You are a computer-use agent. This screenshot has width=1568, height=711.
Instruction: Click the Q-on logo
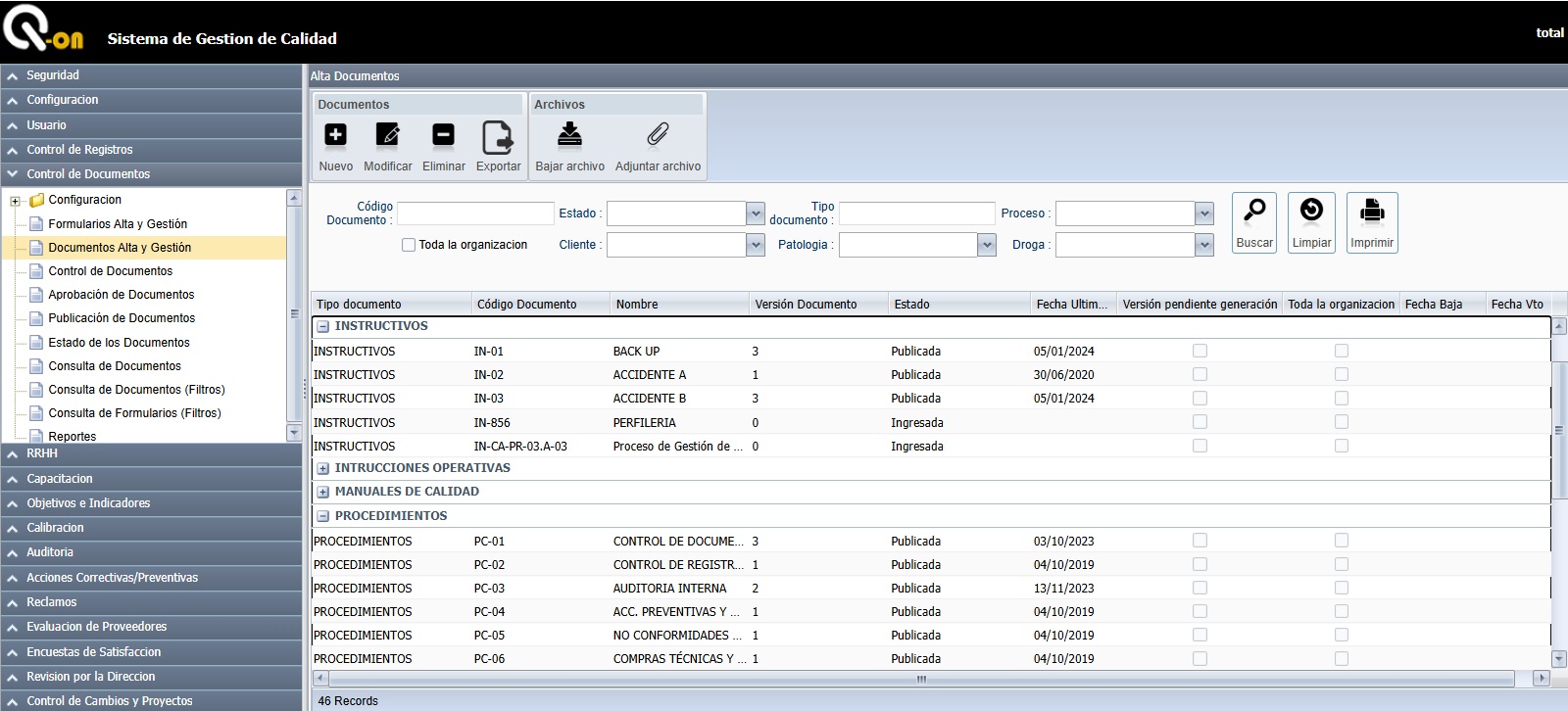[x=43, y=27]
